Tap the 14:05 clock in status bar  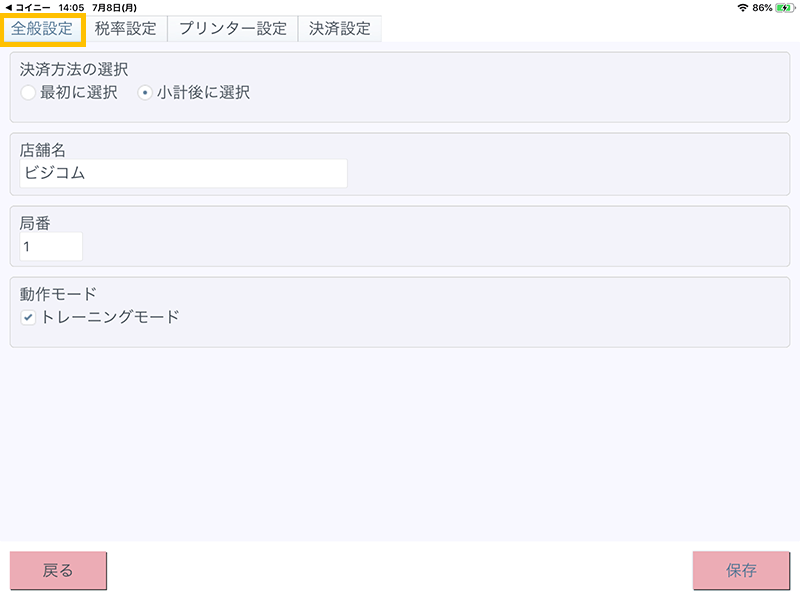tap(72, 7)
